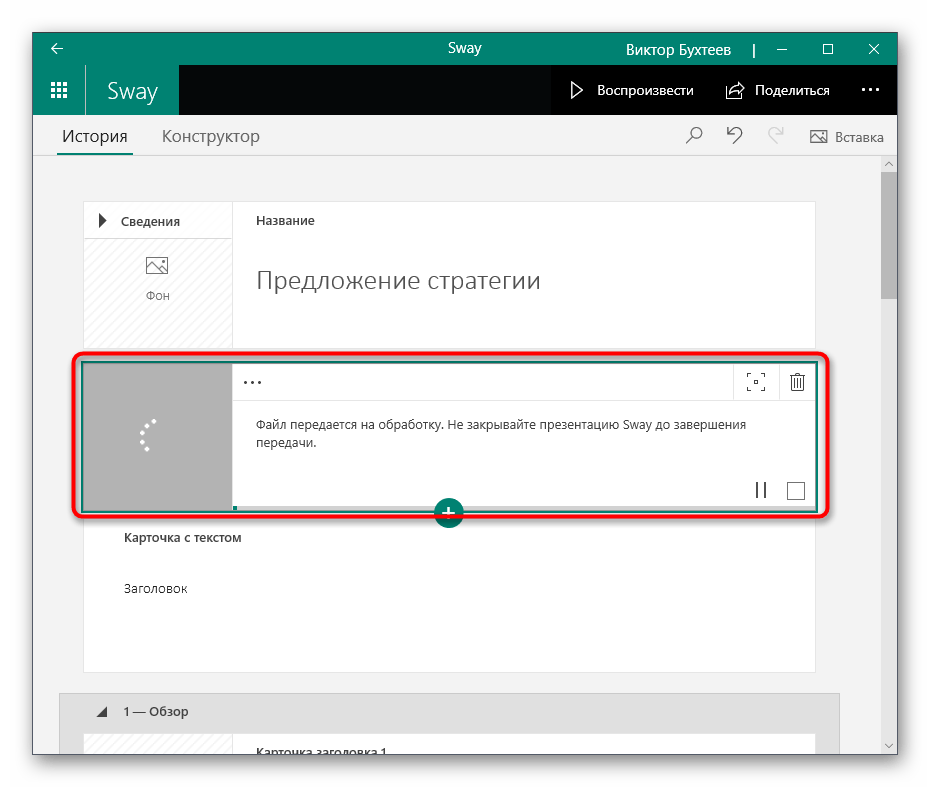Tick the card selection checkbox
Screen dimensions: 930x787
pyautogui.click(x=796, y=490)
